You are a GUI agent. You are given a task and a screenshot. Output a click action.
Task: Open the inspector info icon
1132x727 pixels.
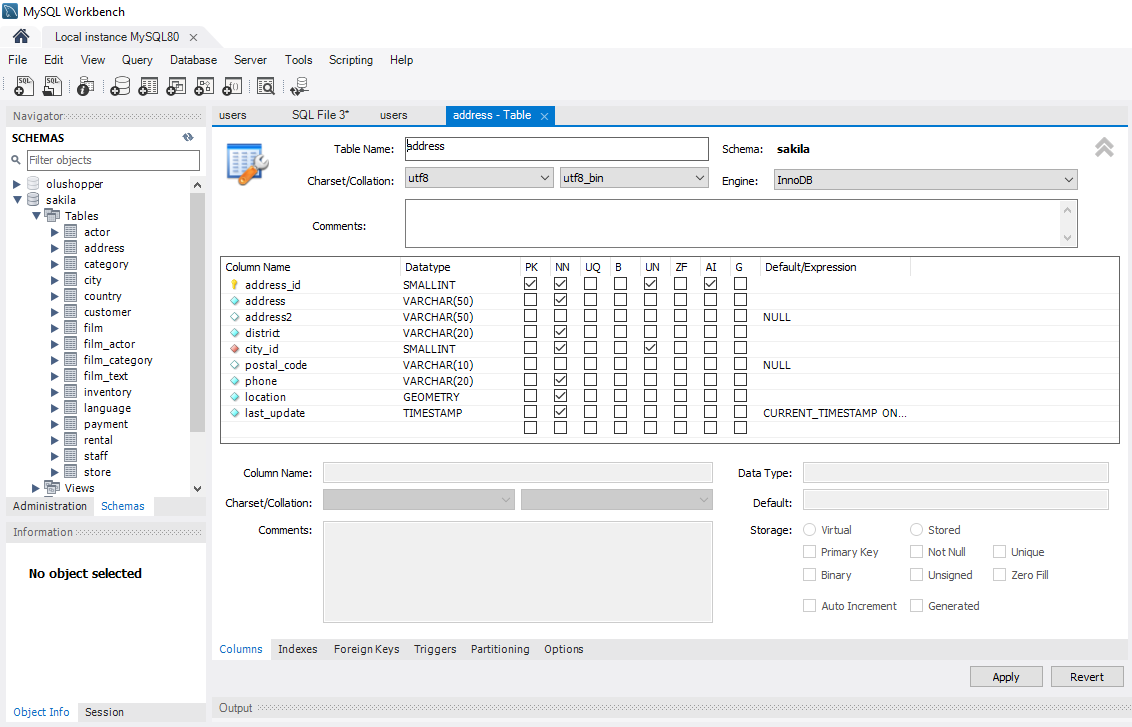[85, 87]
